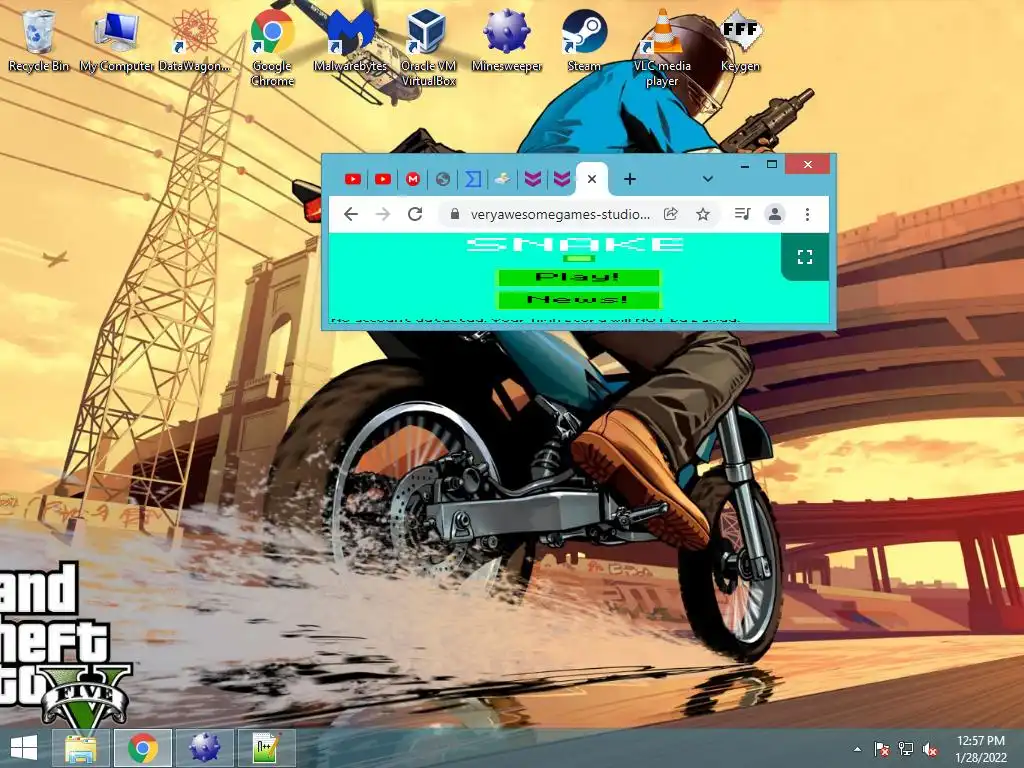Open Chrome's three-dot menu
1024x768 pixels.
[807, 214]
